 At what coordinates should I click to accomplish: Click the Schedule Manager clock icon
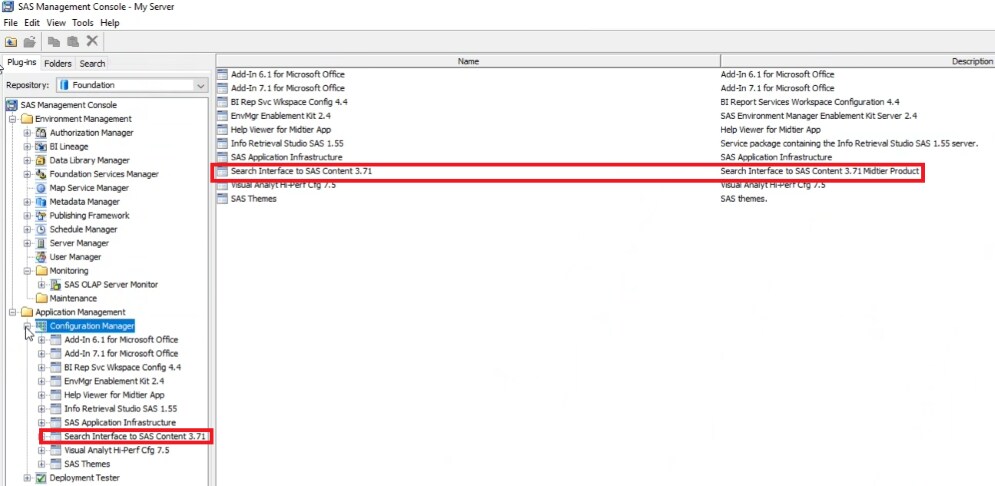41,229
